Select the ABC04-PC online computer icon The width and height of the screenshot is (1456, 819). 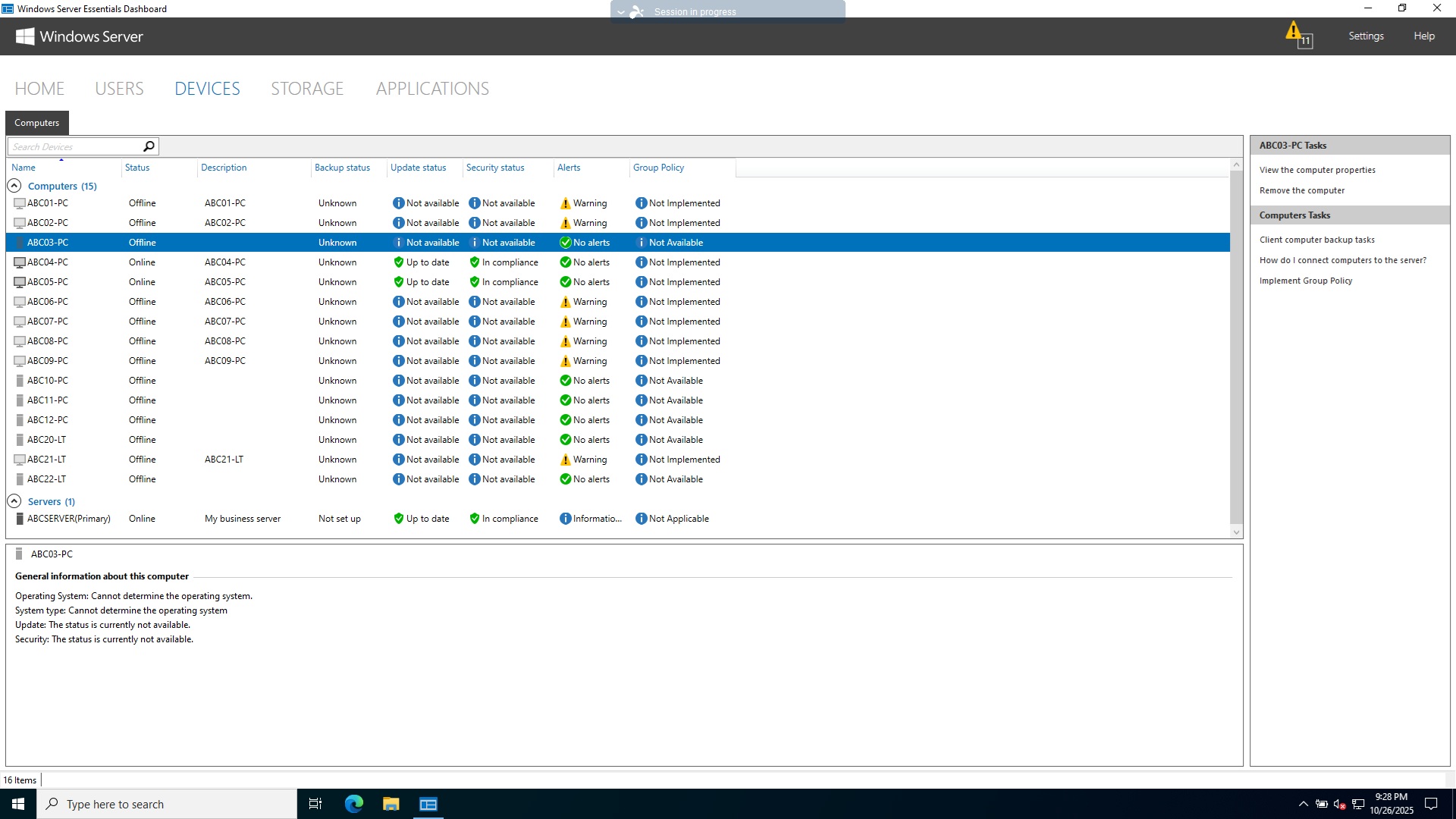tap(20, 262)
